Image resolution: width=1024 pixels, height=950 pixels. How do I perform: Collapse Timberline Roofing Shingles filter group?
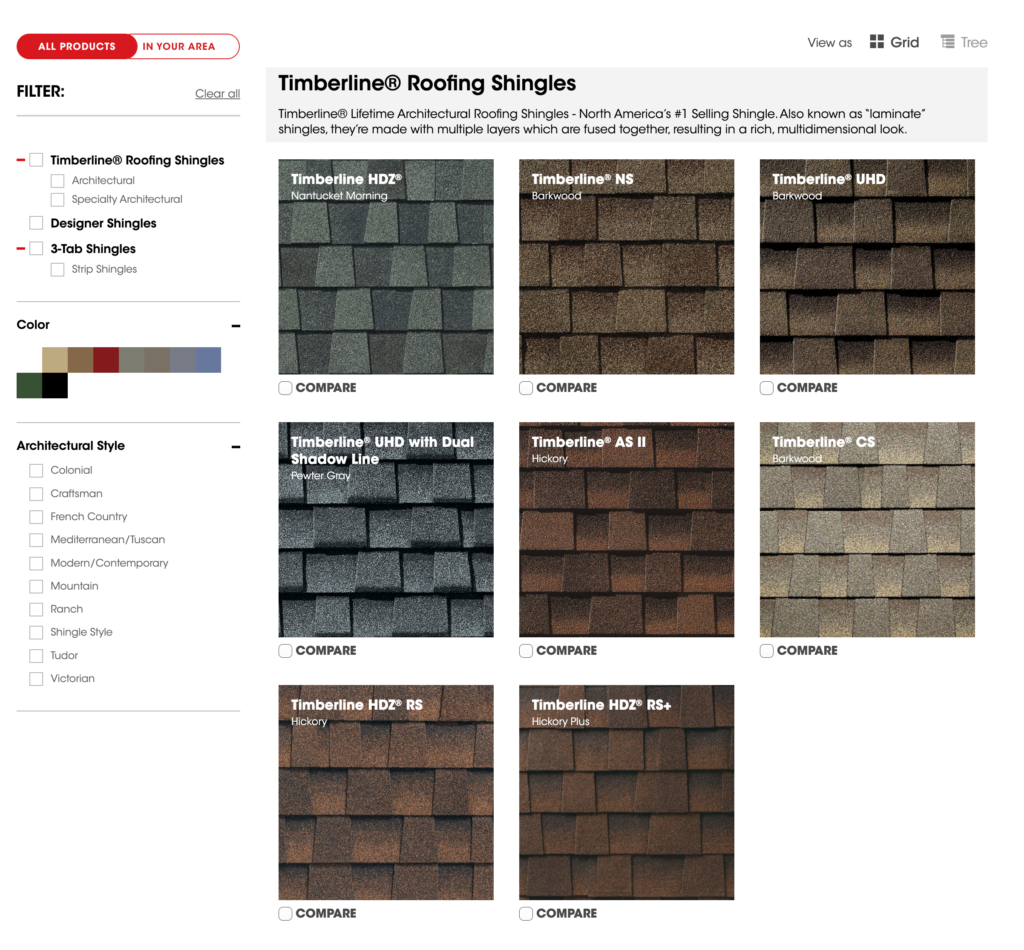click(21, 160)
